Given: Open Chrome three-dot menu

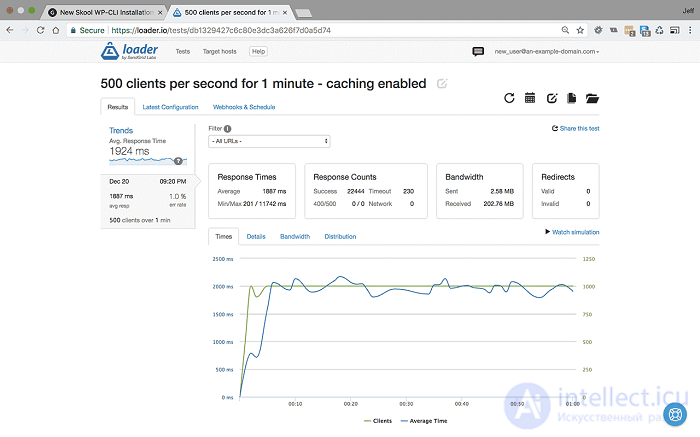Looking at the screenshot, I should click(690, 30).
